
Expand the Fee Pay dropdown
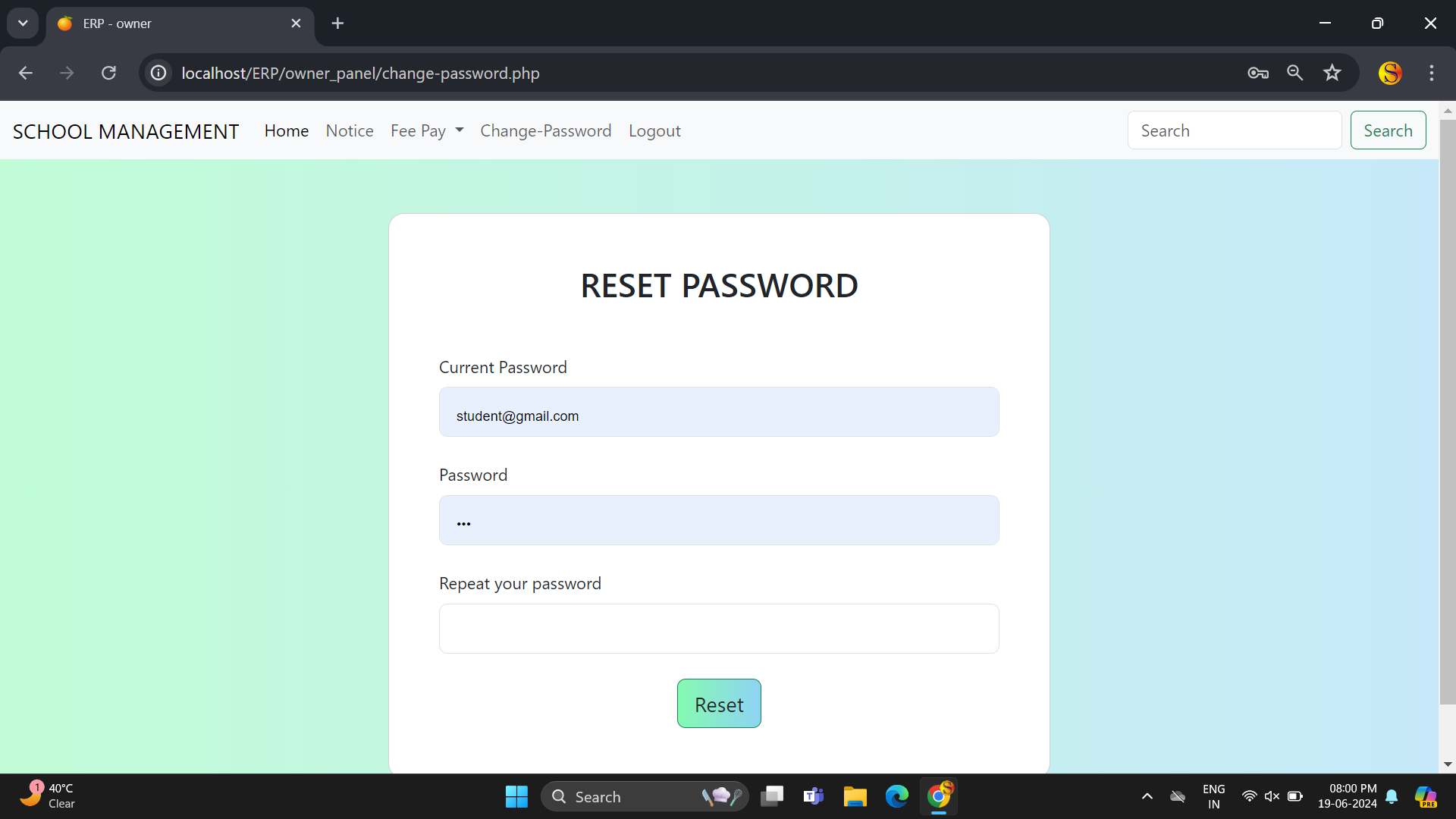click(426, 130)
